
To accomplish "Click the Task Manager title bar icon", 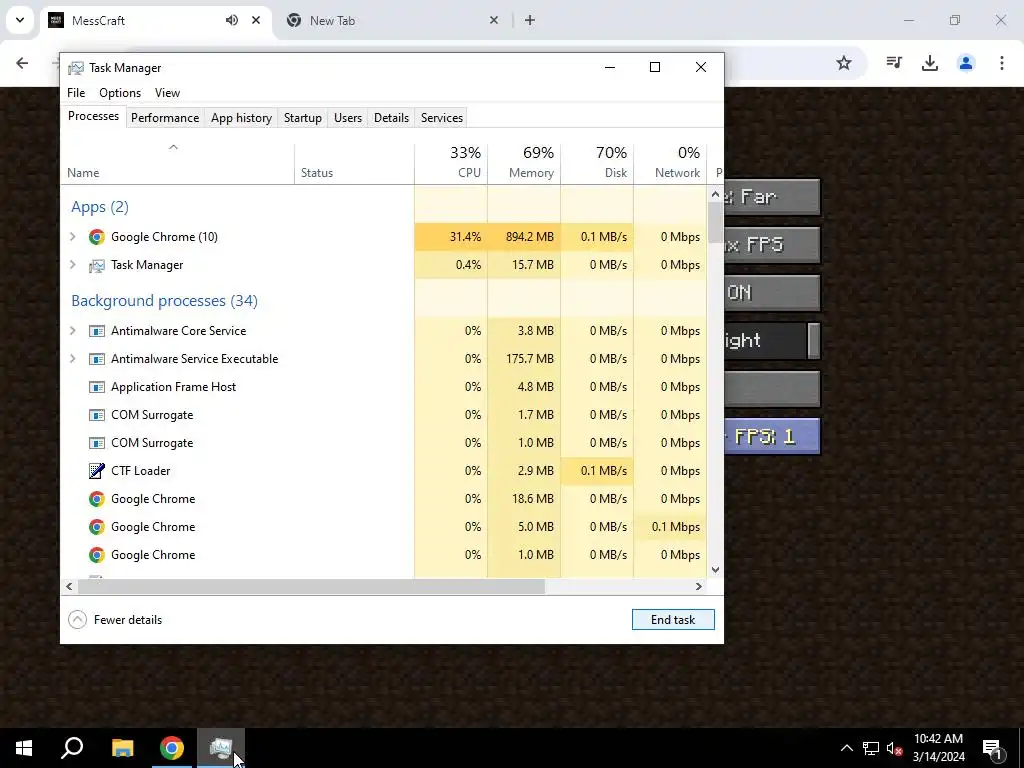I will (x=76, y=68).
